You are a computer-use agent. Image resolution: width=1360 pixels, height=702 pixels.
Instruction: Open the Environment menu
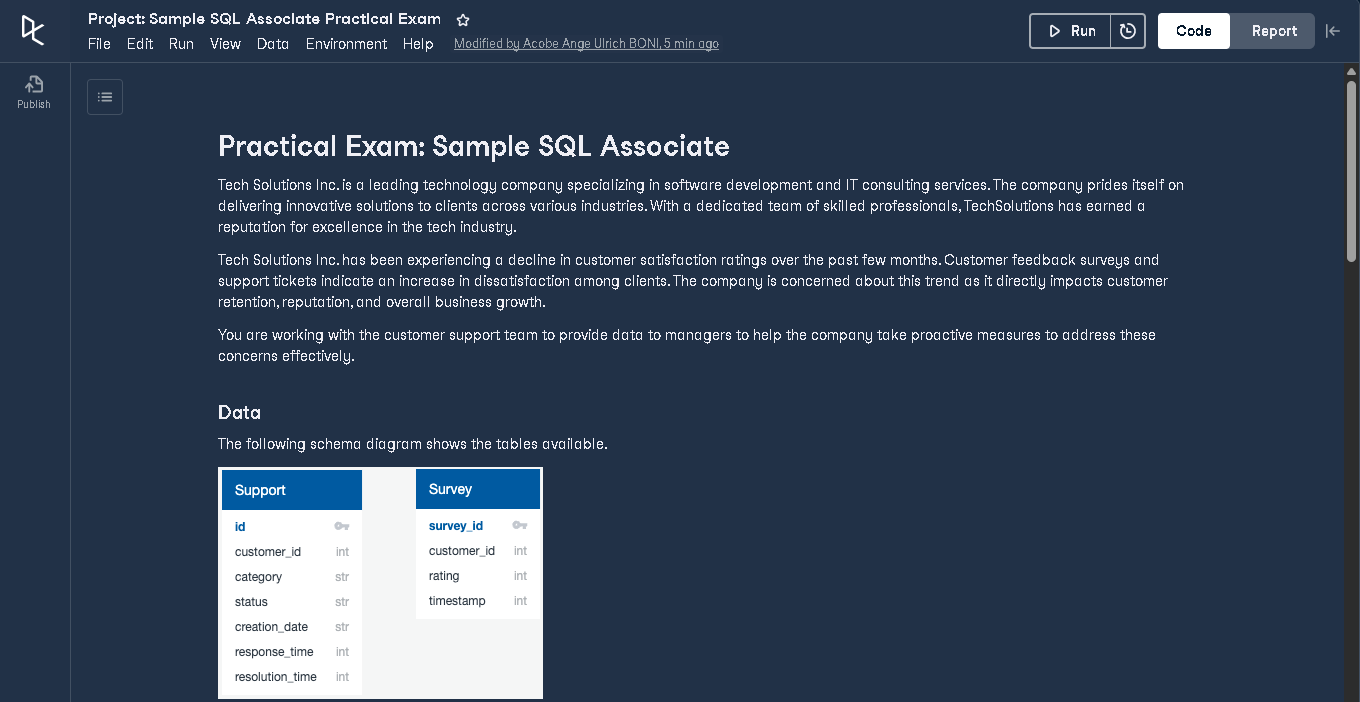[x=346, y=44]
